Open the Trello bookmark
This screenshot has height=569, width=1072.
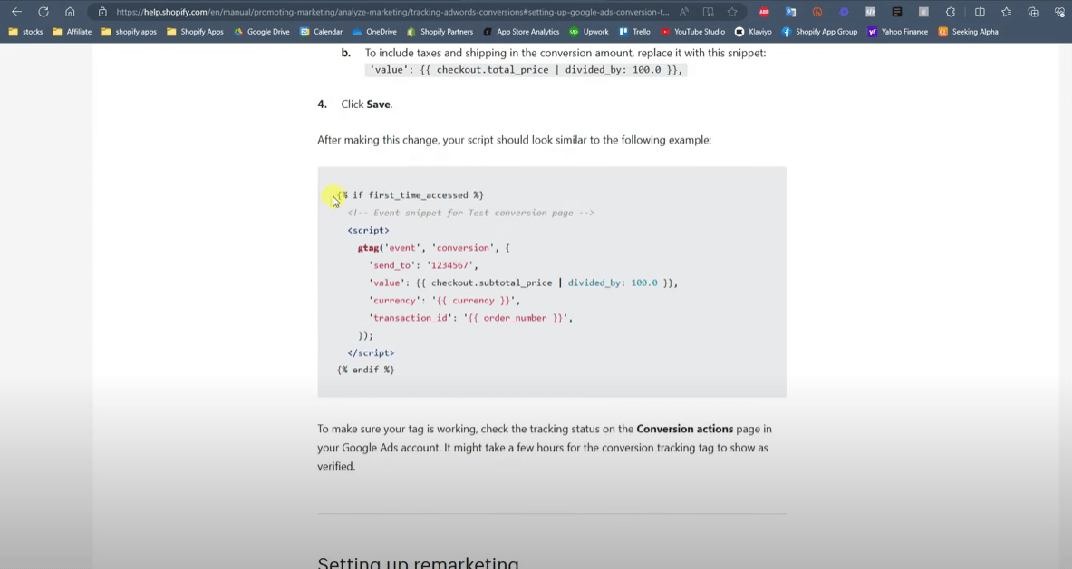click(x=634, y=32)
